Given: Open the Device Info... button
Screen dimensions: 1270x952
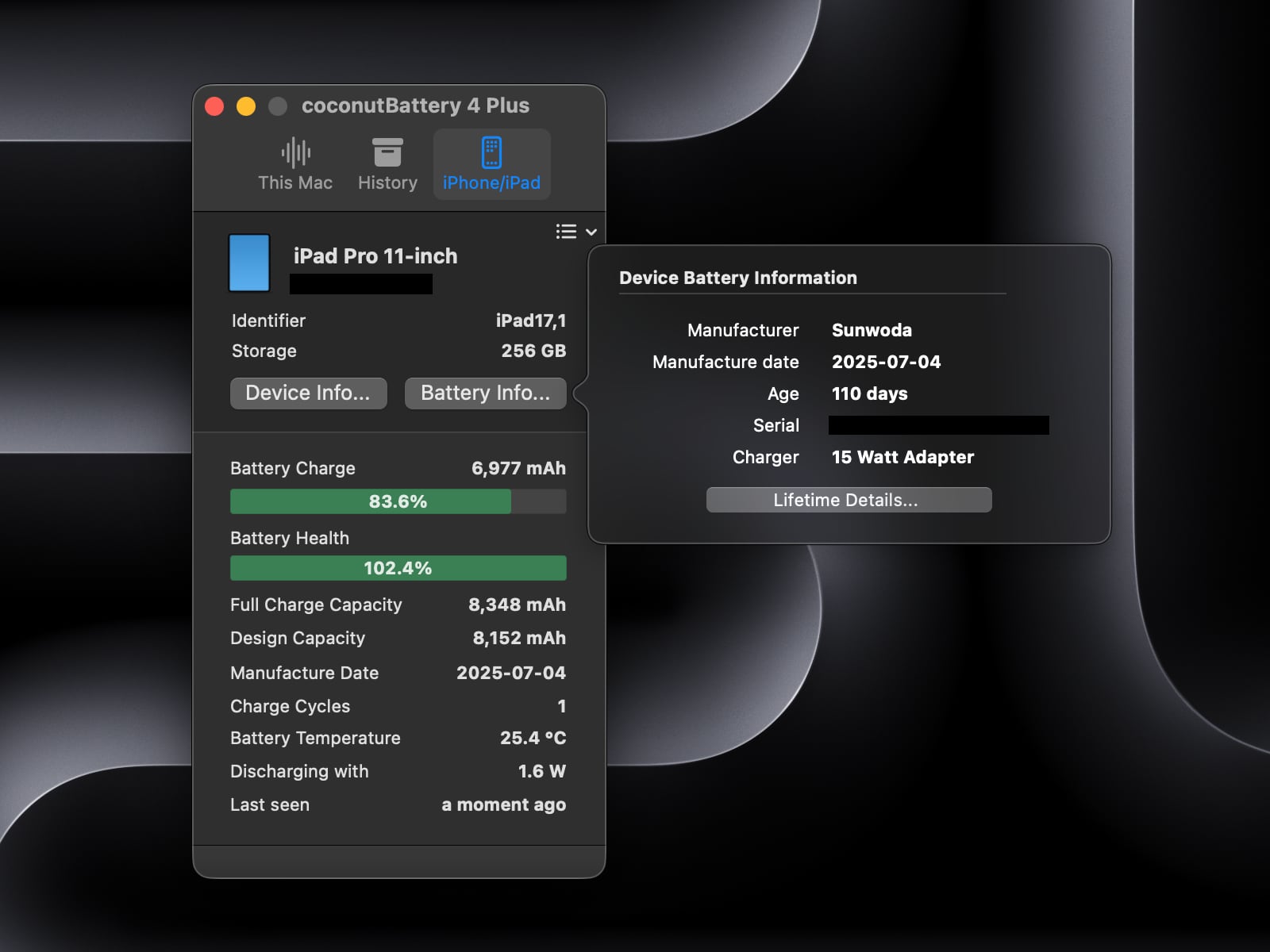Looking at the screenshot, I should (x=308, y=393).
